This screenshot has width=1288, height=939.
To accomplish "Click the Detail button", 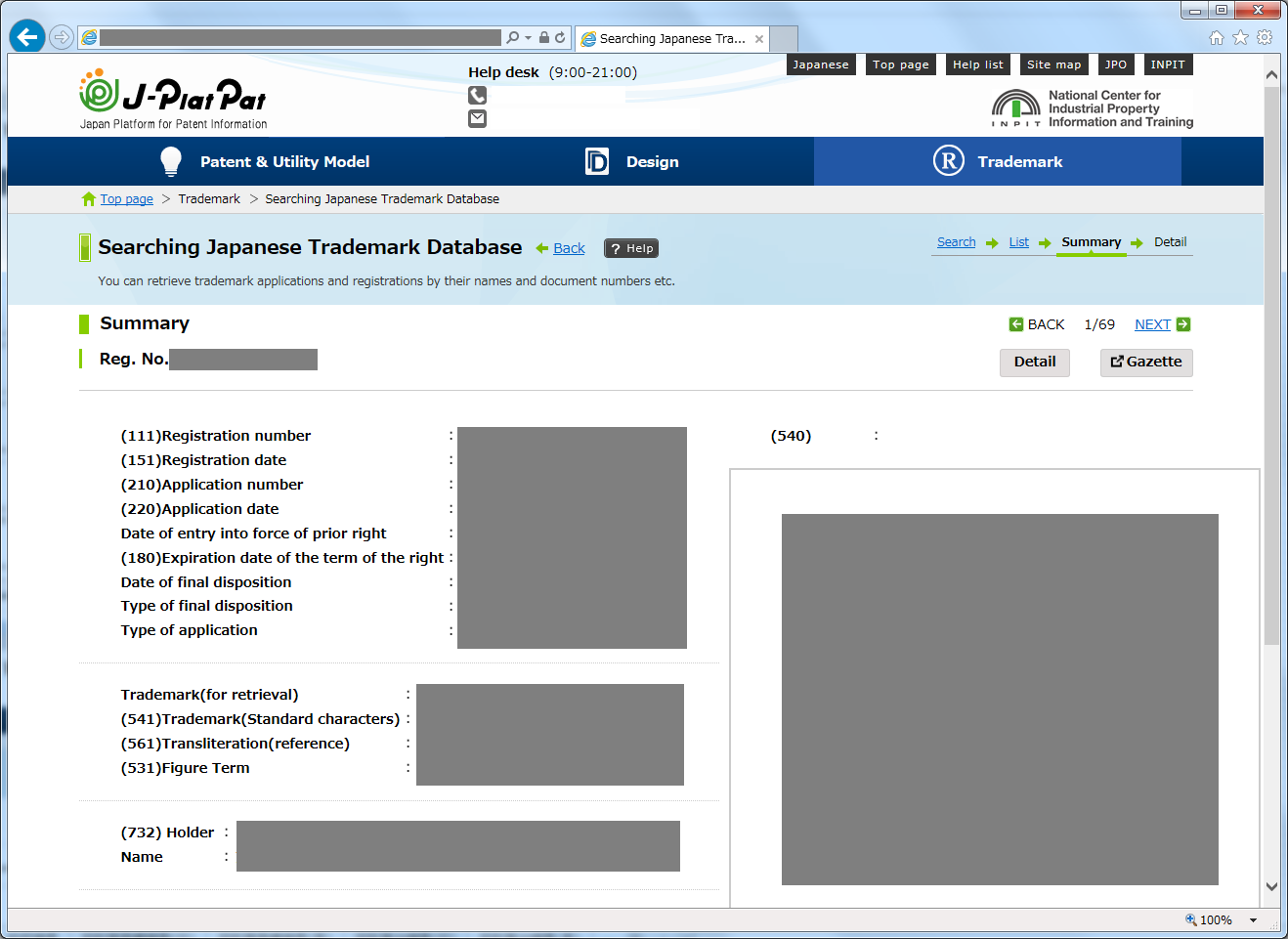I will pos(1034,363).
